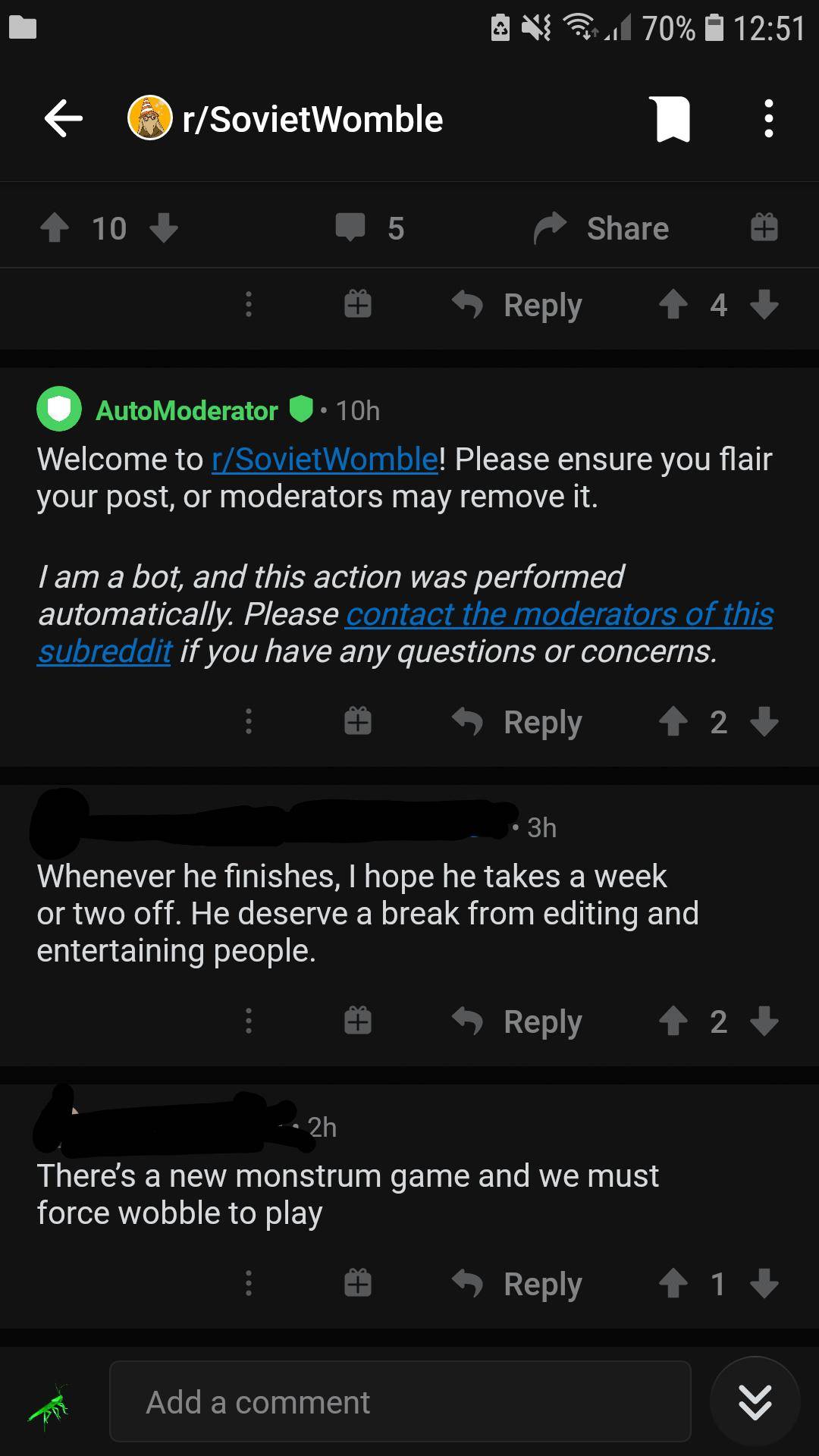Open the three-dot menu on AutoModerator's comment
Image resolution: width=819 pixels, height=1456 pixels.
point(248,721)
